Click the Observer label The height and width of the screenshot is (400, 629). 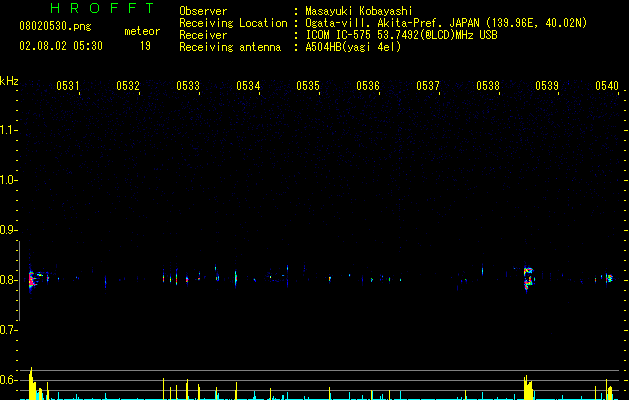(203, 11)
